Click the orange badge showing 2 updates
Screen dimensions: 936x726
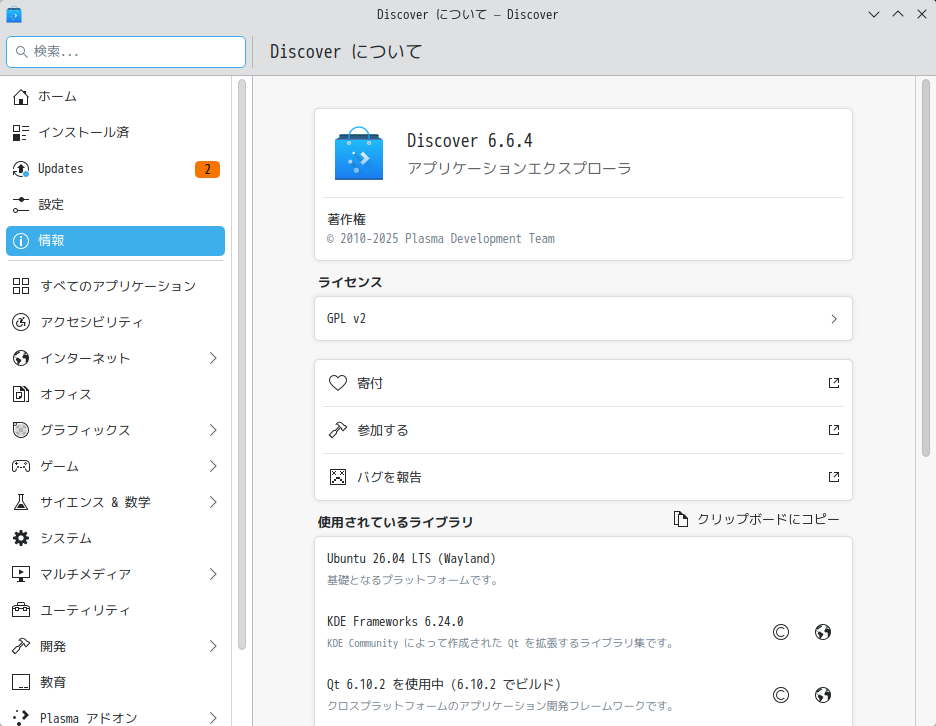point(207,170)
